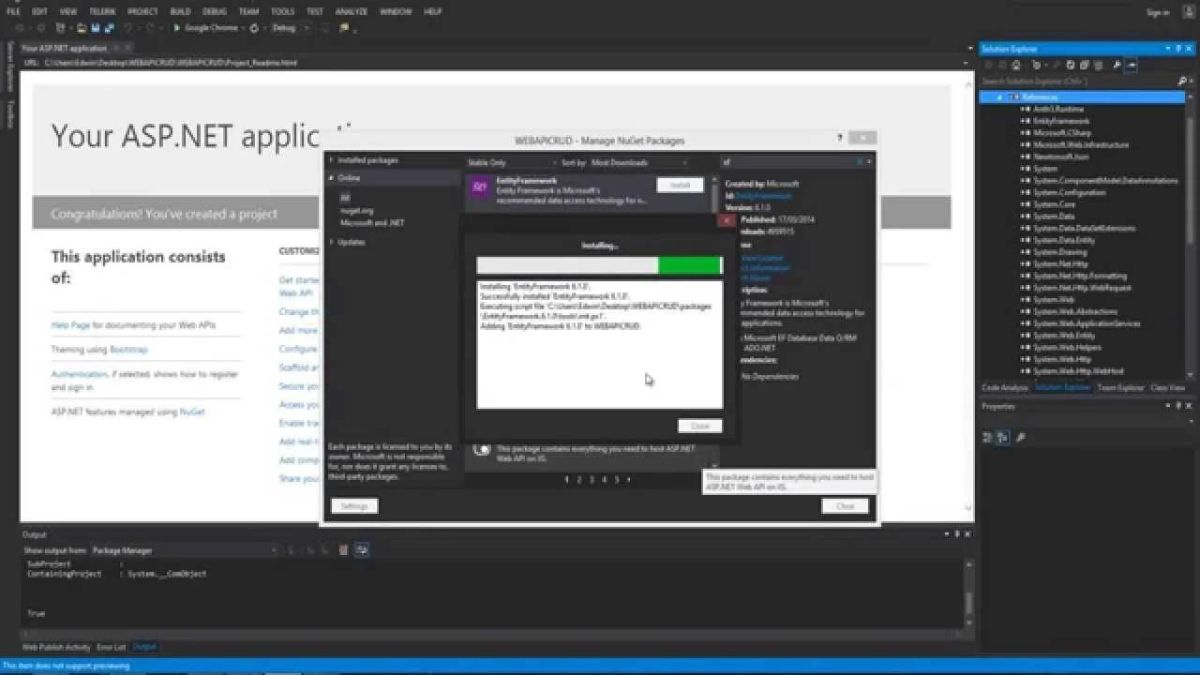Switch to the Web Publish Activity tab
This screenshot has height=675, width=1200.
tap(56, 647)
